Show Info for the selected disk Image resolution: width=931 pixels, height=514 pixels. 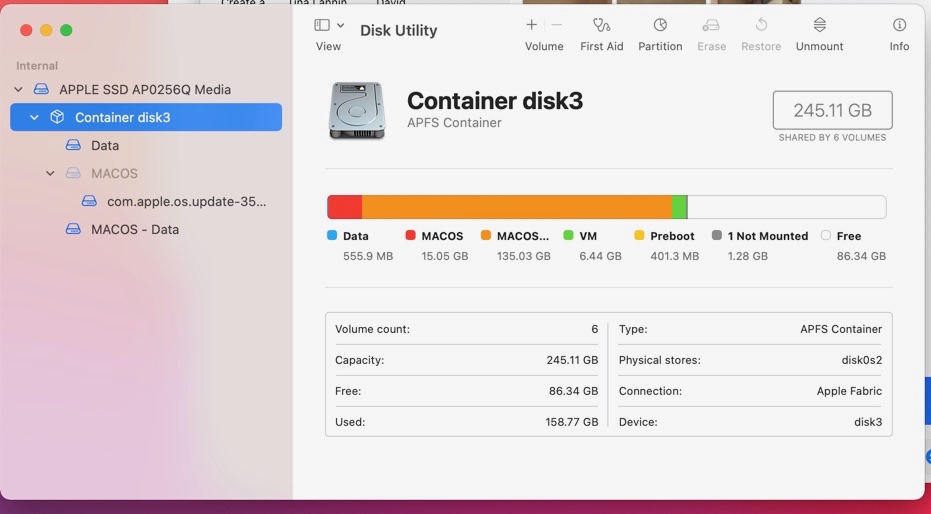coord(900,25)
